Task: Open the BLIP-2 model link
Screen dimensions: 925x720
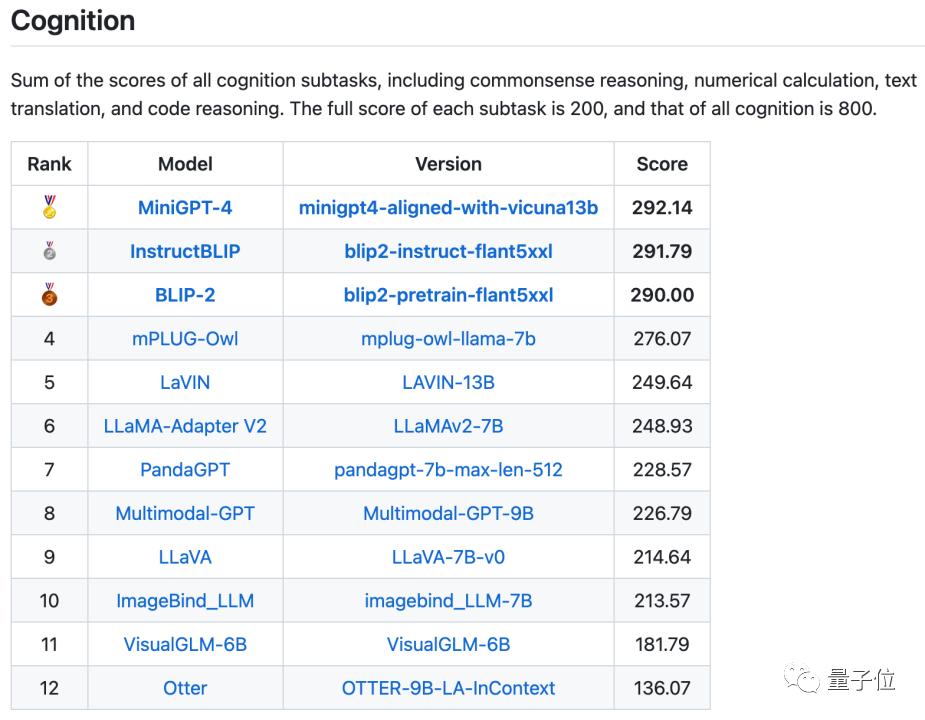Action: coord(185,295)
